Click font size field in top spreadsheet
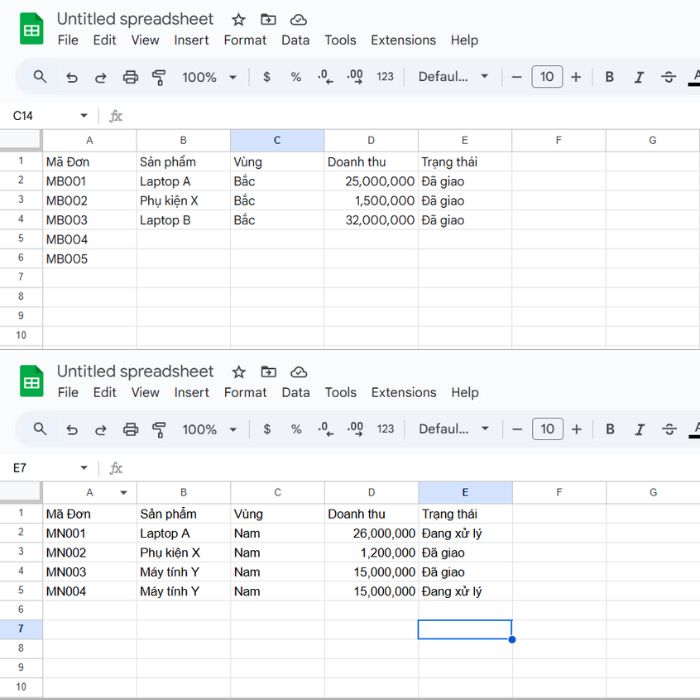Viewport: 700px width, 700px height. pos(547,77)
